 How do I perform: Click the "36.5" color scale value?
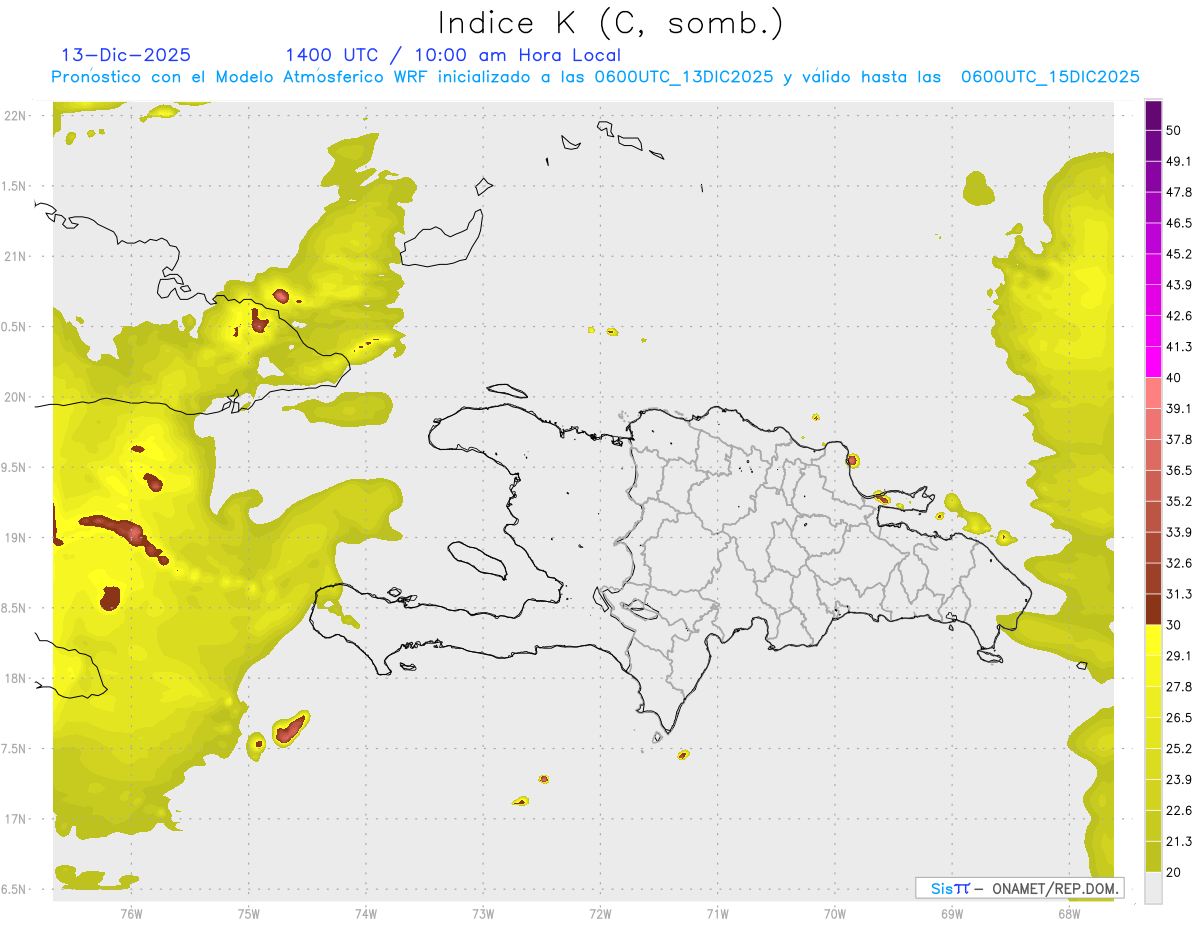point(1178,470)
